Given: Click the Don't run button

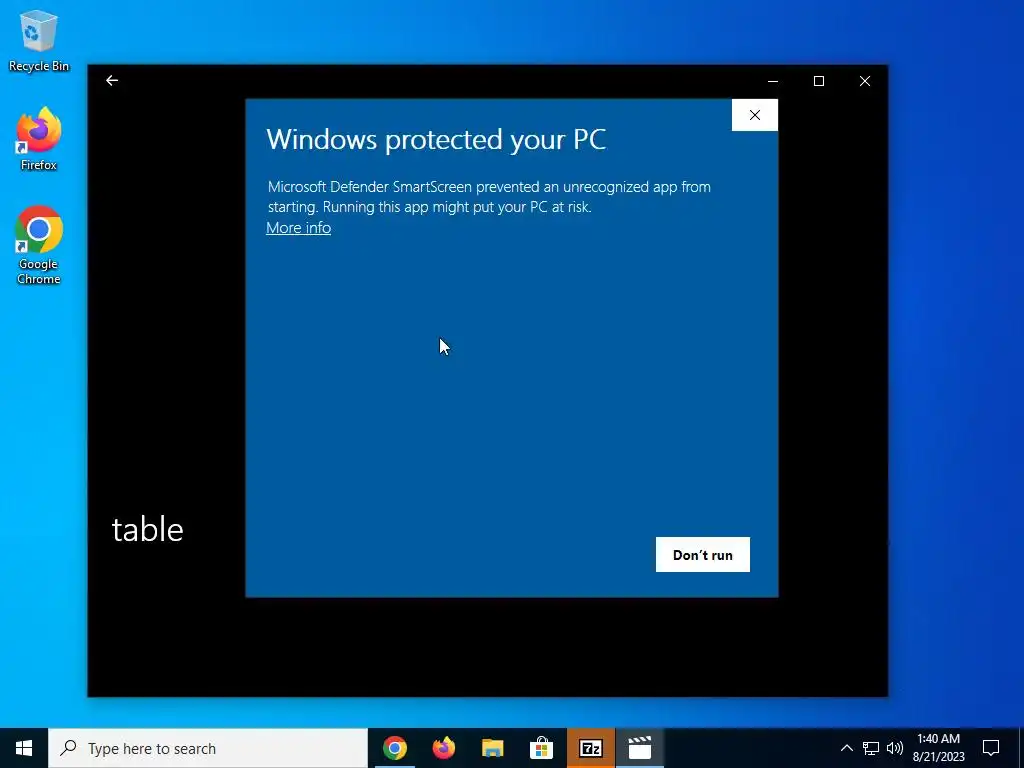Looking at the screenshot, I should point(703,554).
